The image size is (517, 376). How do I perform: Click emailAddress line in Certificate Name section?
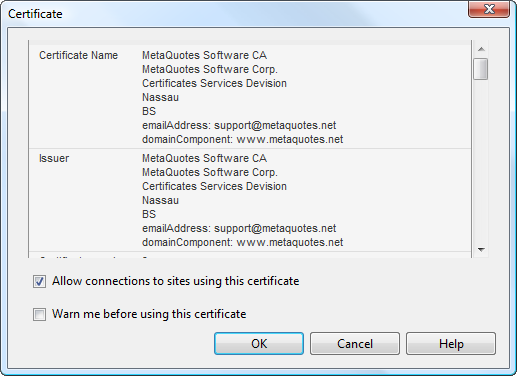(x=239, y=125)
